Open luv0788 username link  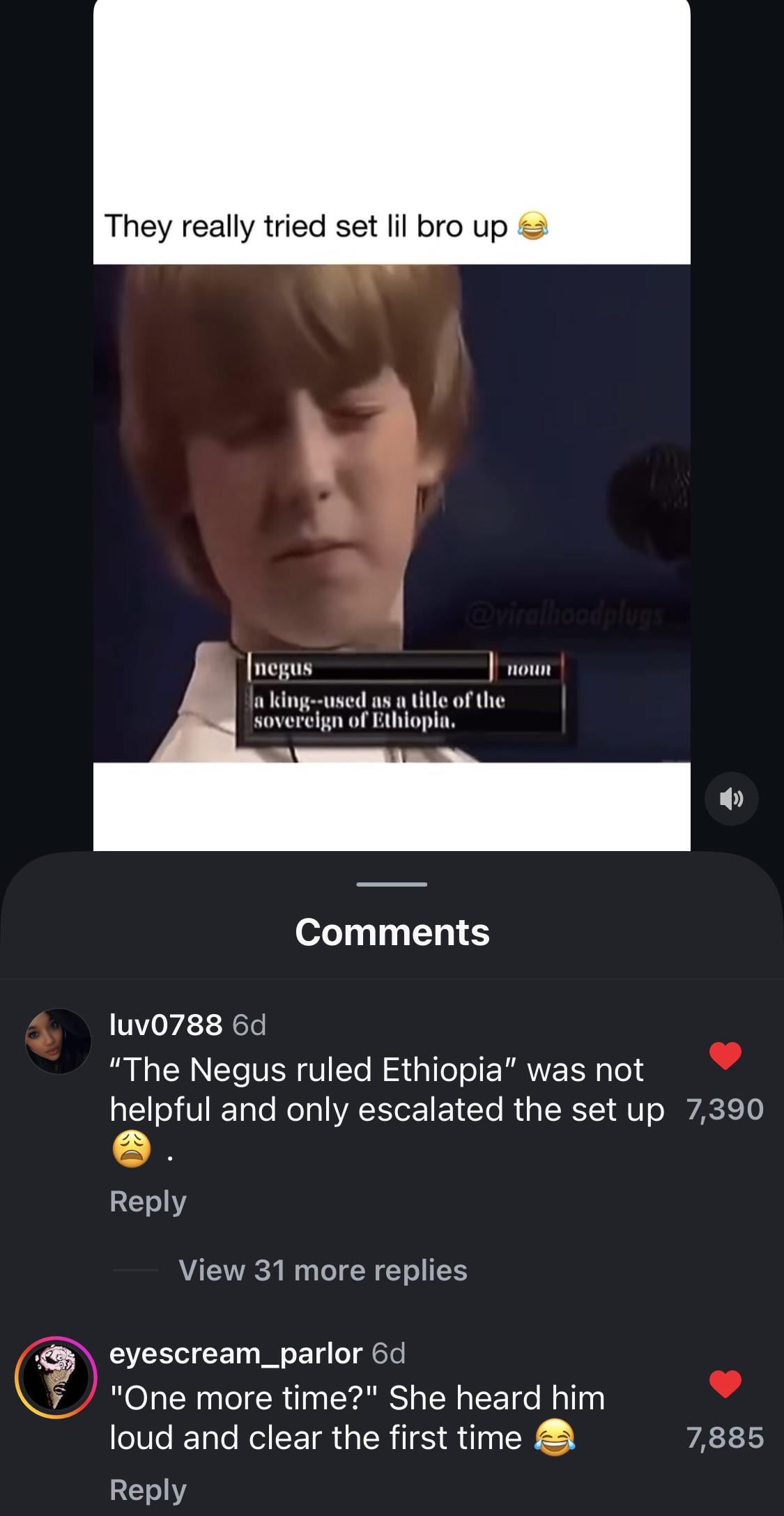(x=166, y=1025)
